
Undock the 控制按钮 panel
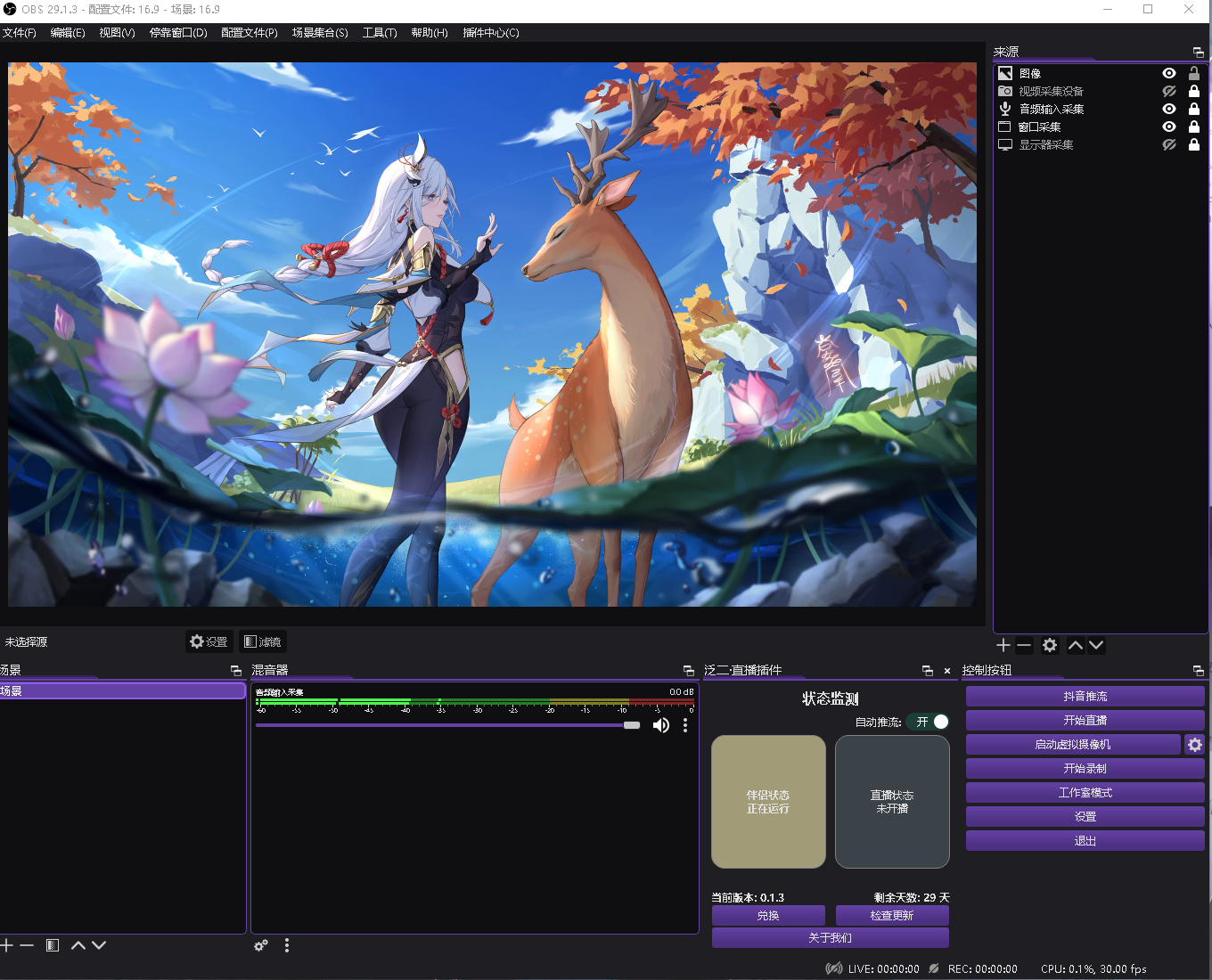click(x=1199, y=670)
